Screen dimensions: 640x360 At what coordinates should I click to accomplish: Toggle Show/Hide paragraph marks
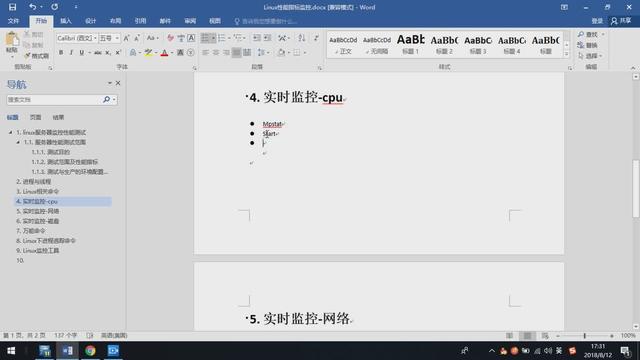click(316, 38)
